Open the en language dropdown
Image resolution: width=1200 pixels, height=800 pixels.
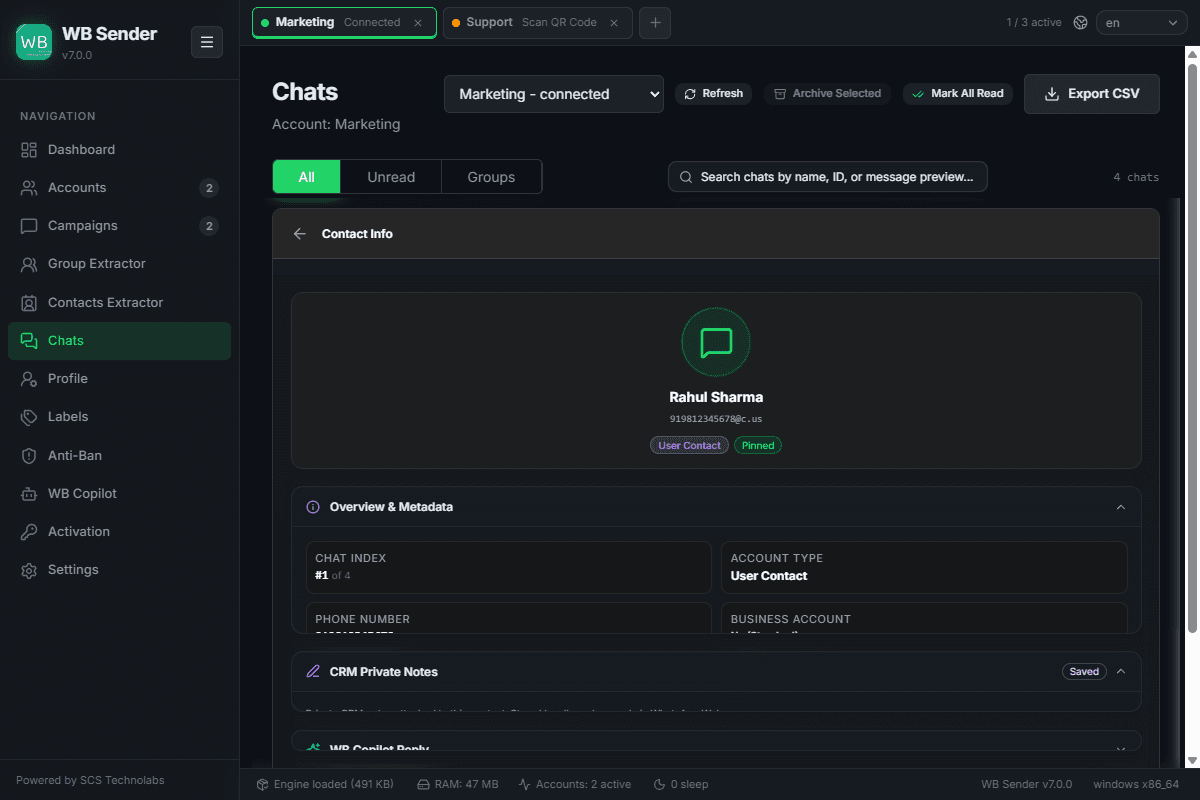pos(1142,22)
